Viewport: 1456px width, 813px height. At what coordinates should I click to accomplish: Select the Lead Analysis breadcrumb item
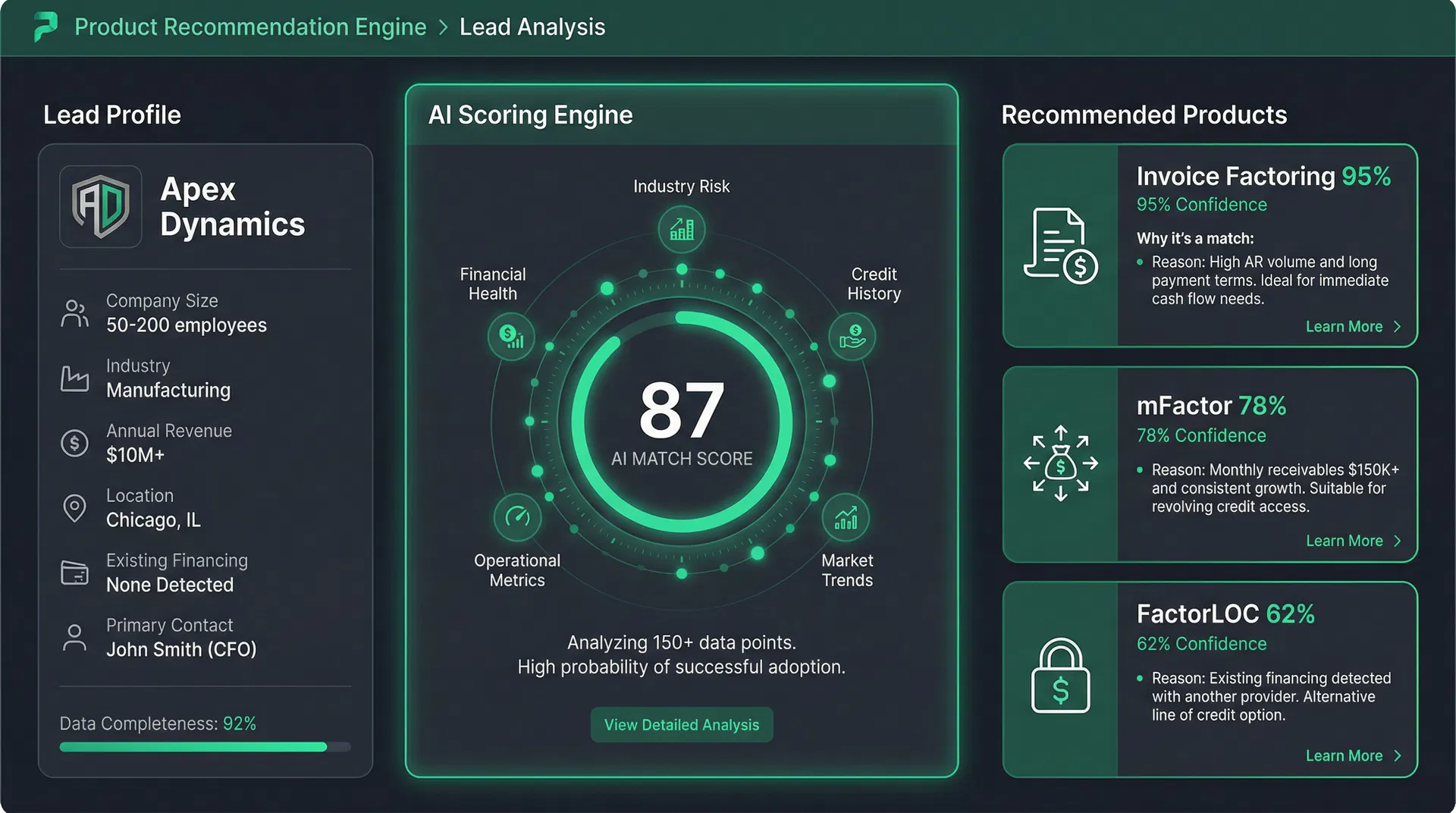tap(532, 27)
